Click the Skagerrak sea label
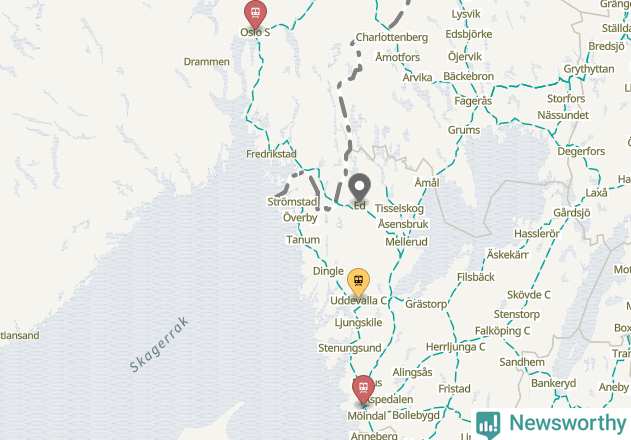 159,345
